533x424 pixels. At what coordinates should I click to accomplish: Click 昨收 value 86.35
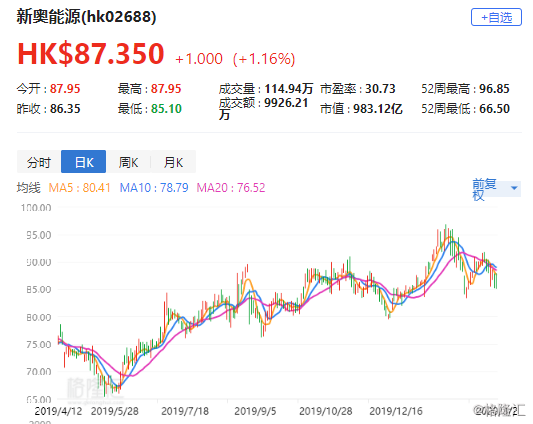coord(65,109)
